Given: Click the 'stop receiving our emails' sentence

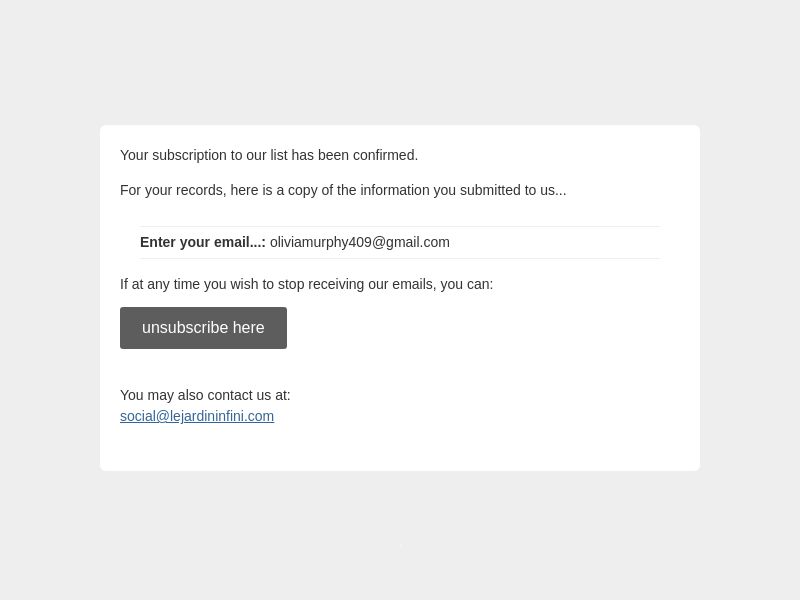Looking at the screenshot, I should tap(306, 284).
